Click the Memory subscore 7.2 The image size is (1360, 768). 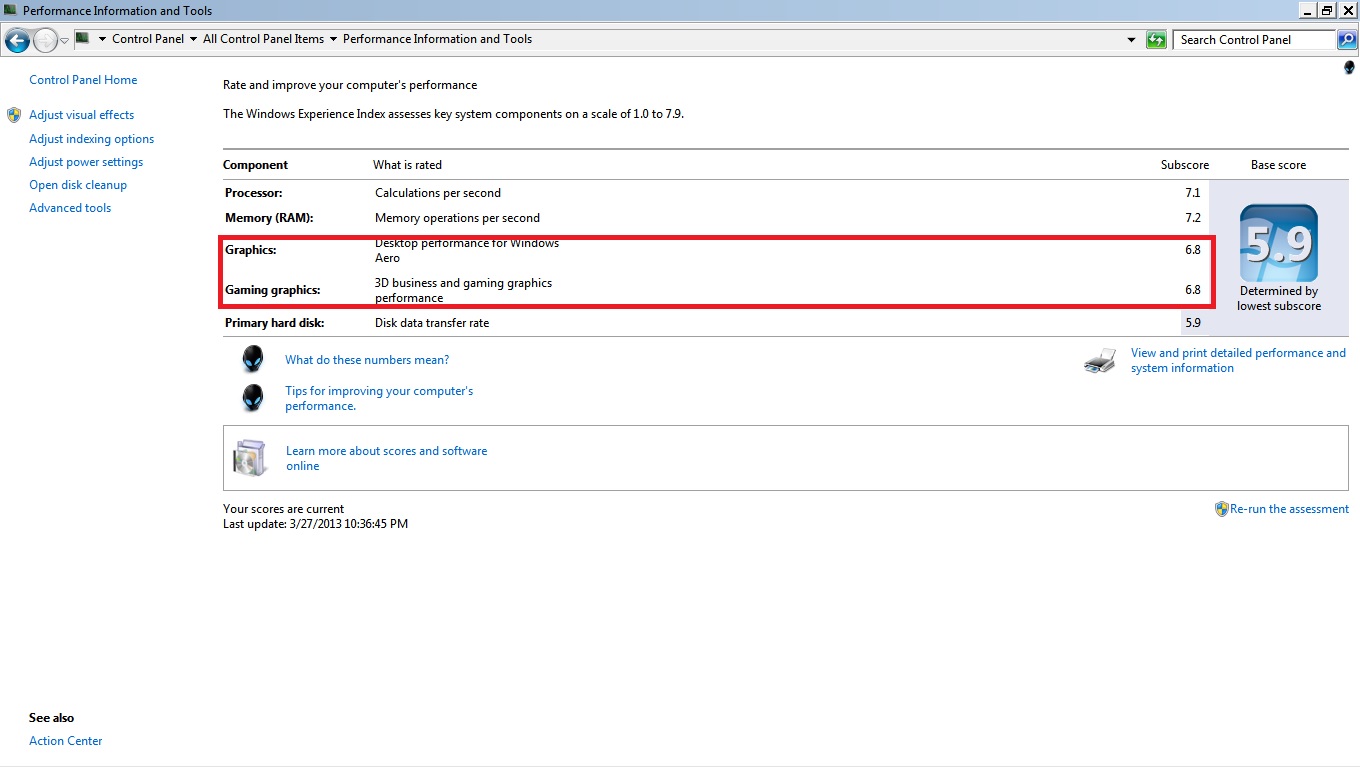pyautogui.click(x=1193, y=218)
